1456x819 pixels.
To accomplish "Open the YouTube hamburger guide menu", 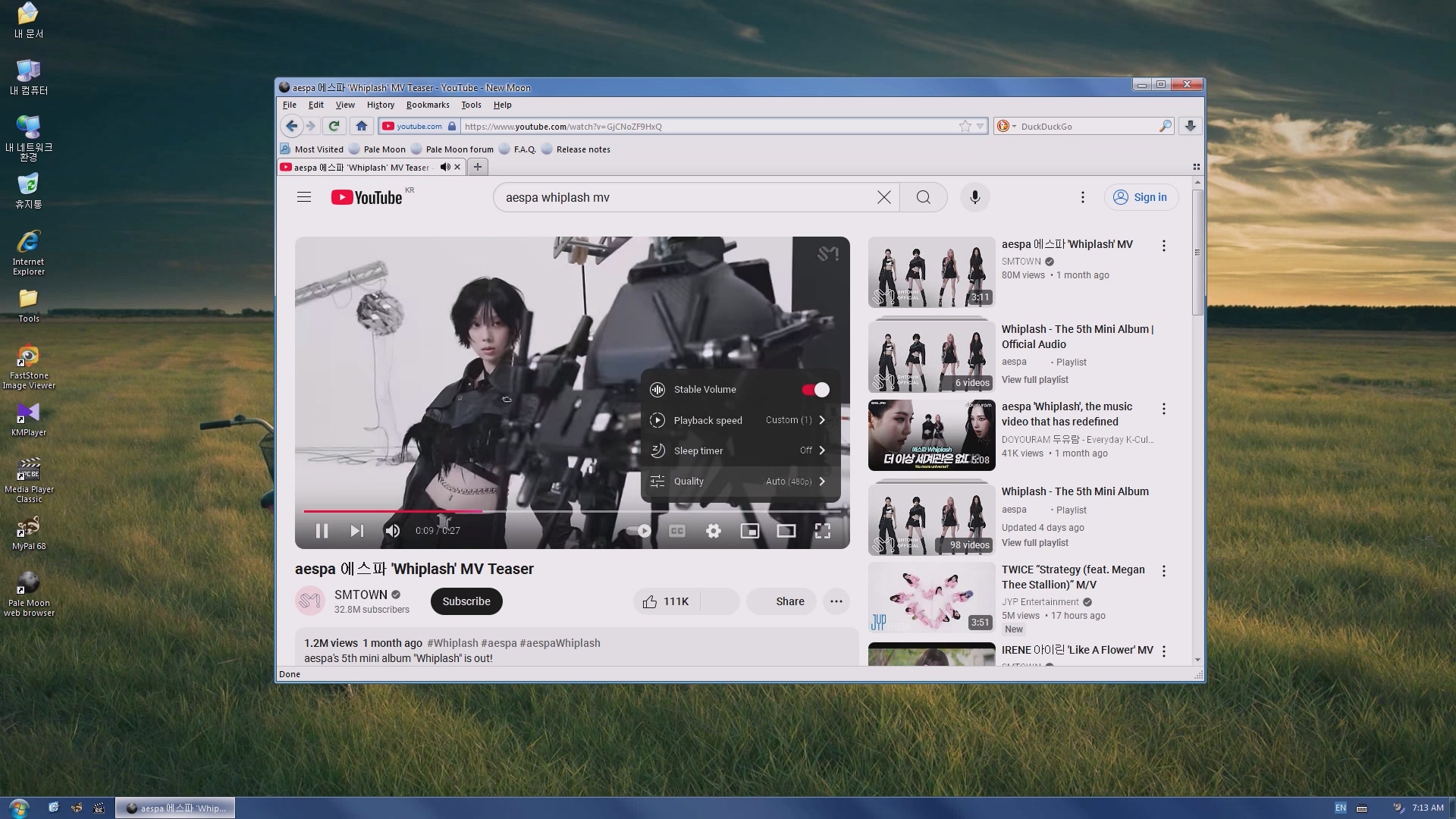I will (304, 197).
